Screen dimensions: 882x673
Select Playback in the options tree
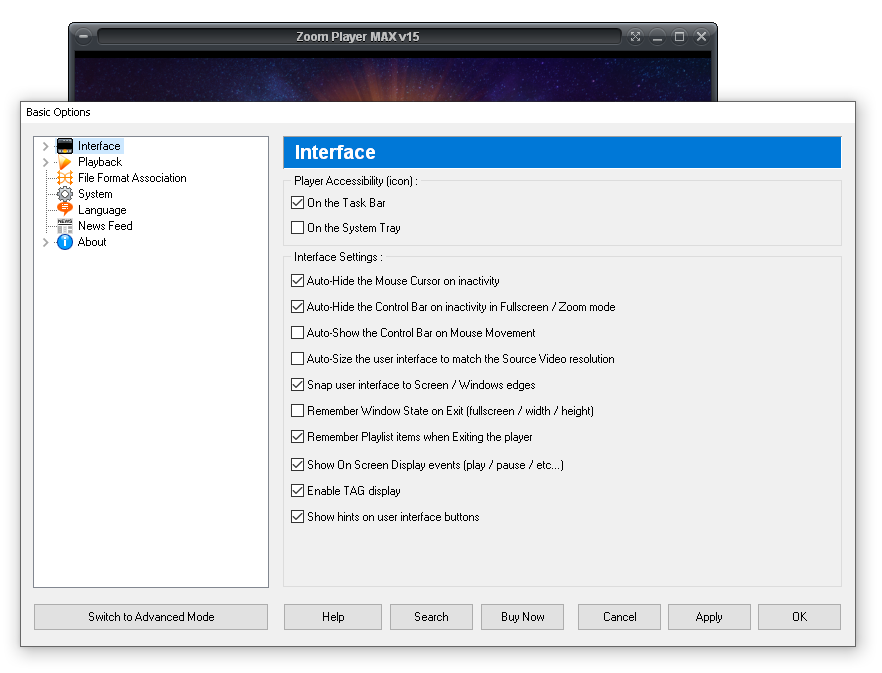click(100, 162)
